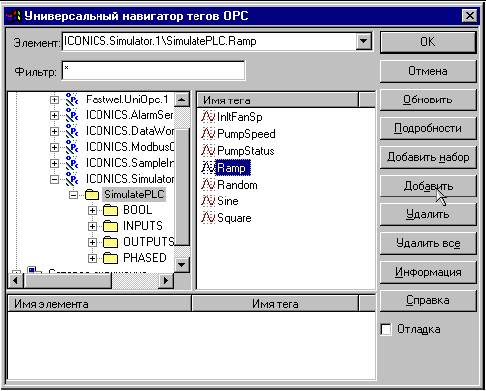Click the OPC icon beside ICONICS.Simulator
Image resolution: width=486 pixels, height=391 pixels.
tap(72, 179)
